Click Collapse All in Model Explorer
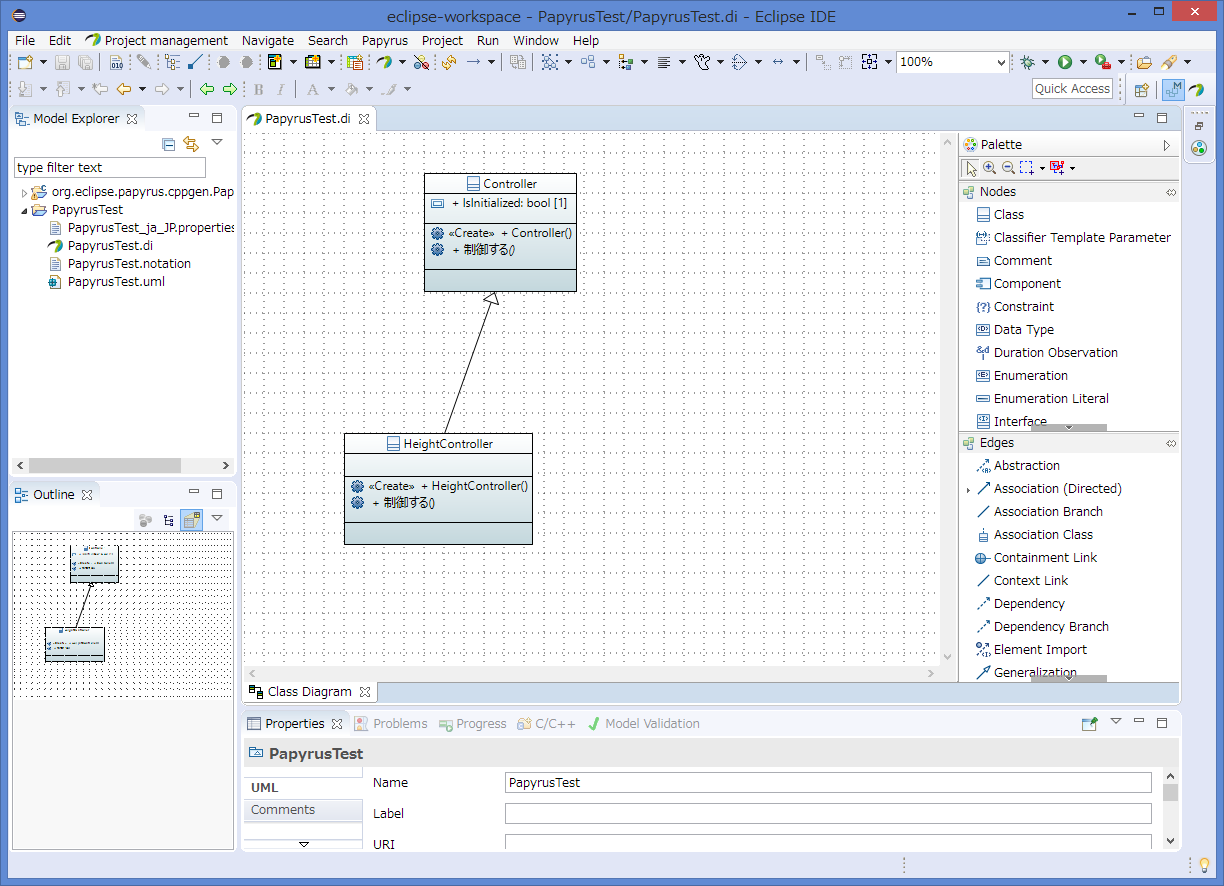Screen dimensions: 1224x886 pos(168,144)
